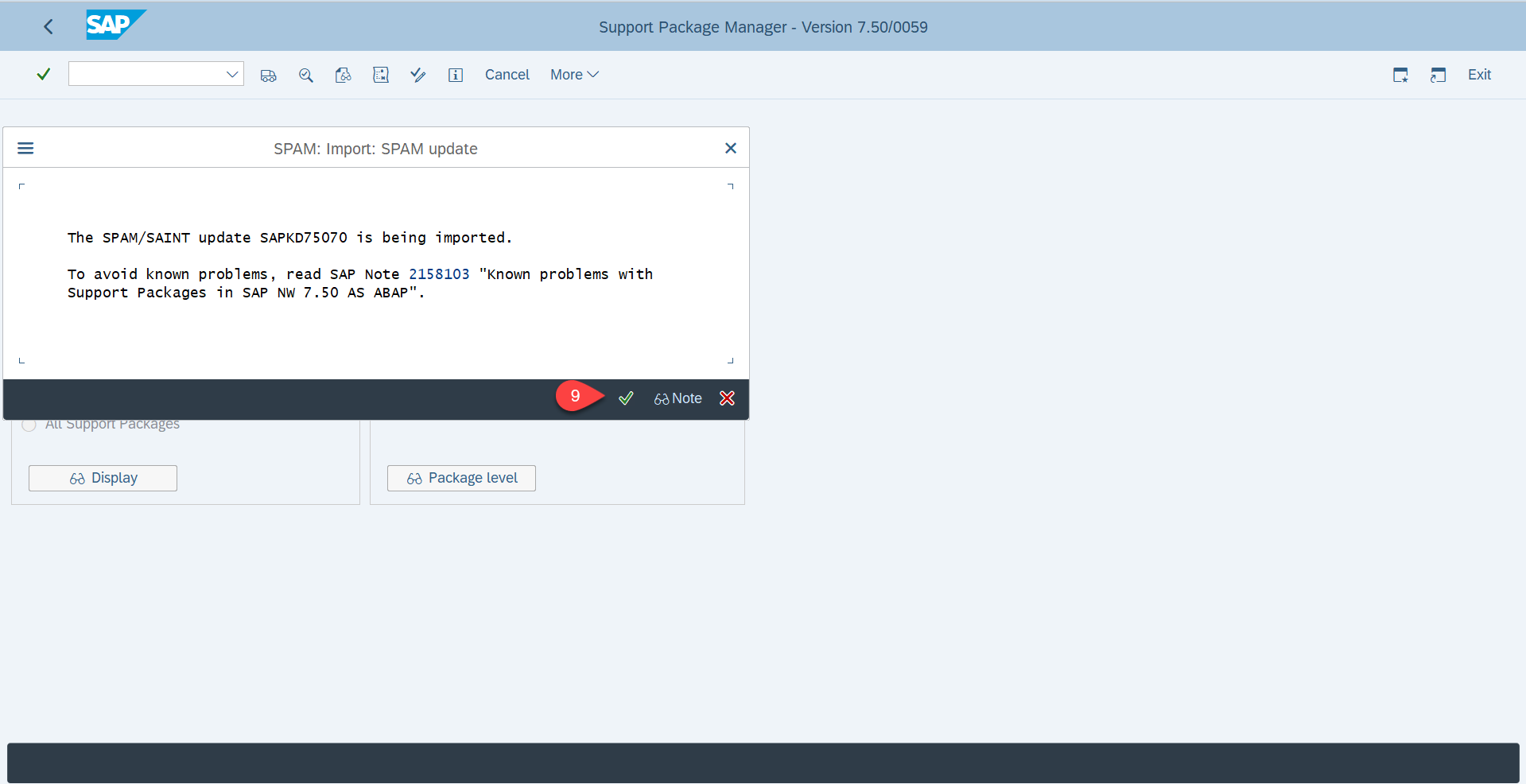Screen dimensions: 1526x784
Task: Confirm with the green checkmark in the toolbar
Action: click(x=44, y=74)
